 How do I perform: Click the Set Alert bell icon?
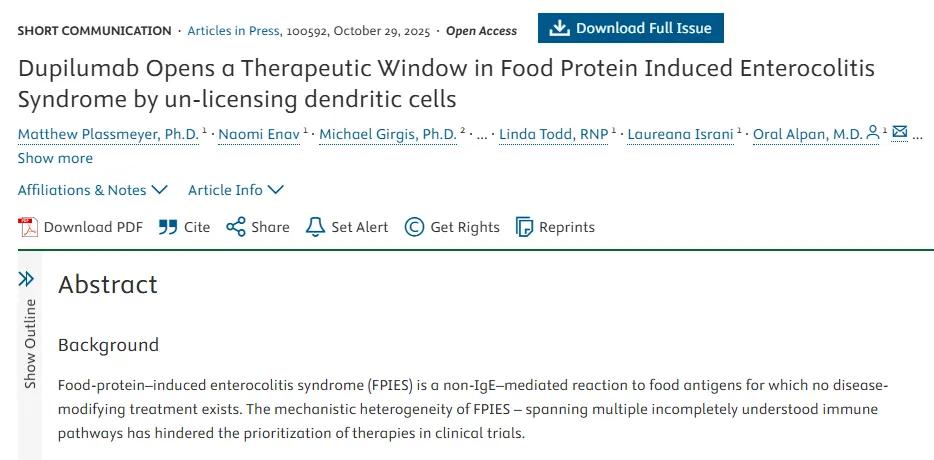315,227
